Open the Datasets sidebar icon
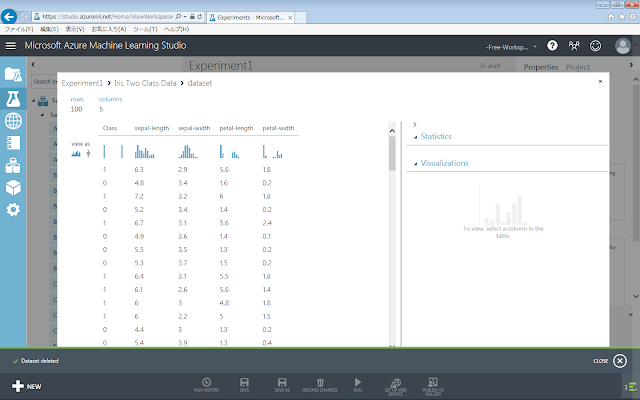The height and width of the screenshot is (400, 640). pyautogui.click(x=13, y=165)
